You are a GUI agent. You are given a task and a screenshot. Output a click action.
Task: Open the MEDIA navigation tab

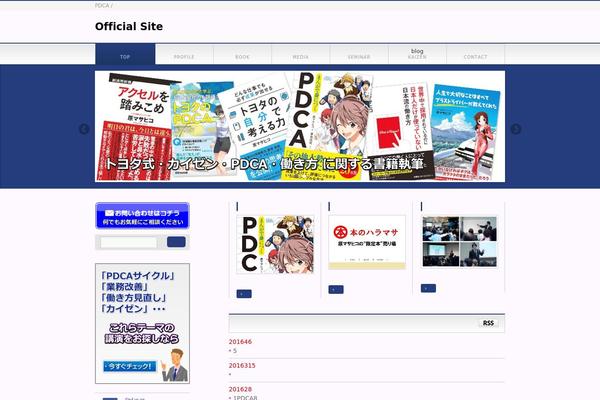pos(300,54)
